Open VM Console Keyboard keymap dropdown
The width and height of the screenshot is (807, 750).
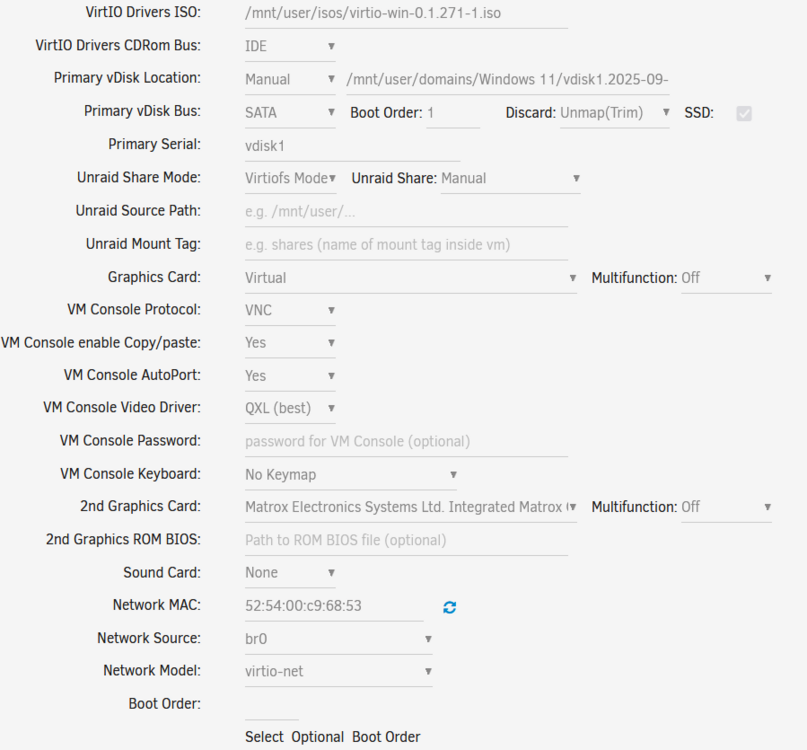point(351,475)
